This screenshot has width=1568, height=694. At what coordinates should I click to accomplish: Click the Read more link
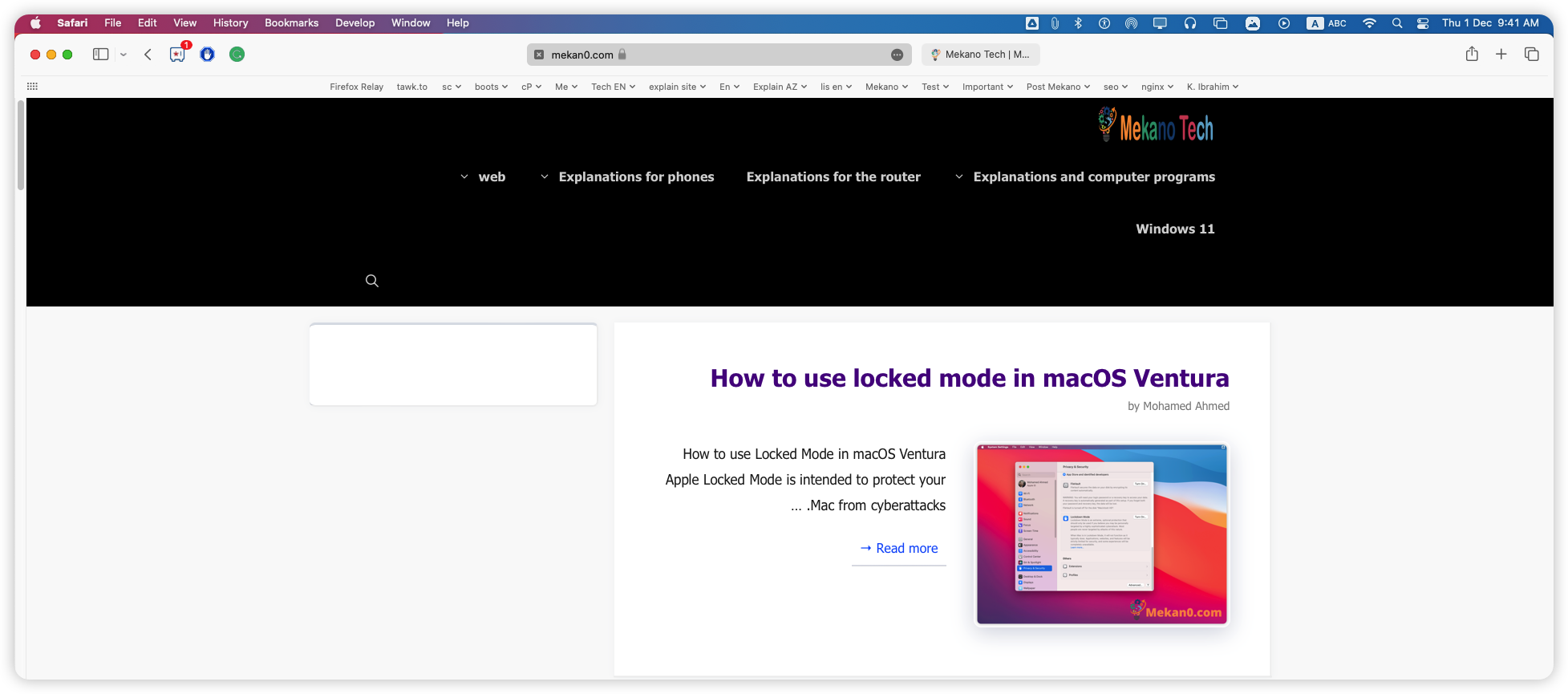pos(899,548)
